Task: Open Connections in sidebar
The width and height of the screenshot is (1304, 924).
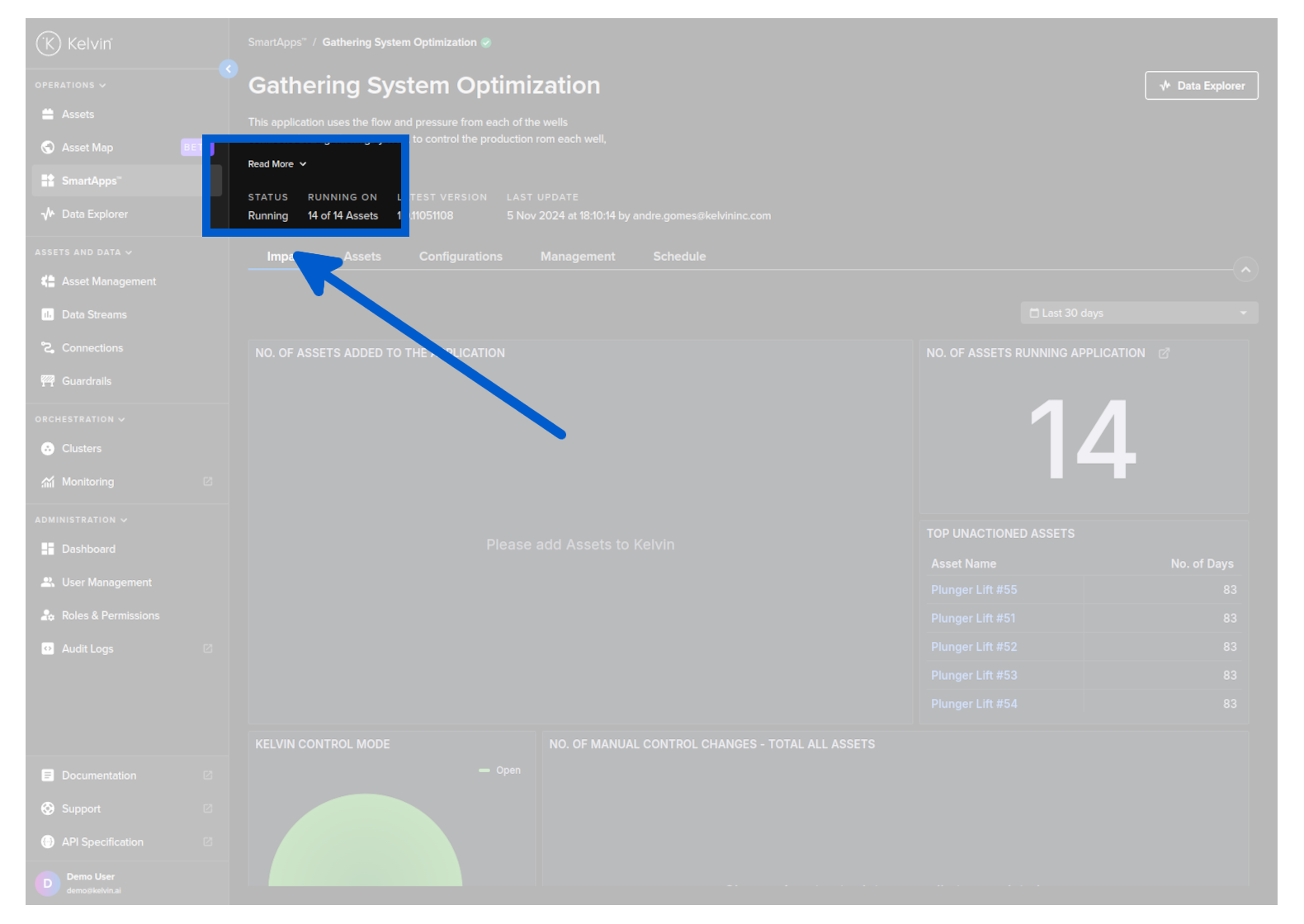Action: point(92,348)
